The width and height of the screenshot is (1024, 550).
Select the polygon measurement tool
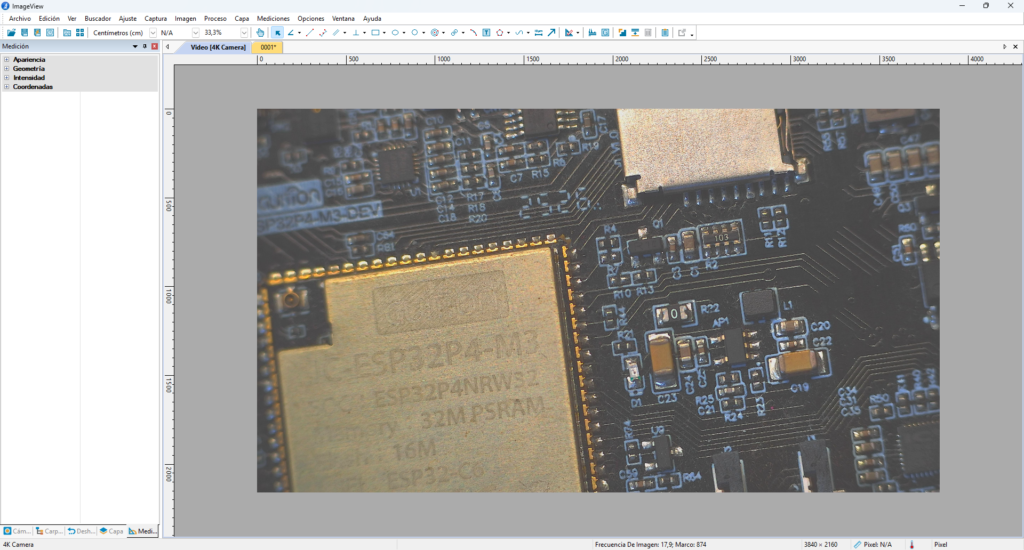coord(500,33)
